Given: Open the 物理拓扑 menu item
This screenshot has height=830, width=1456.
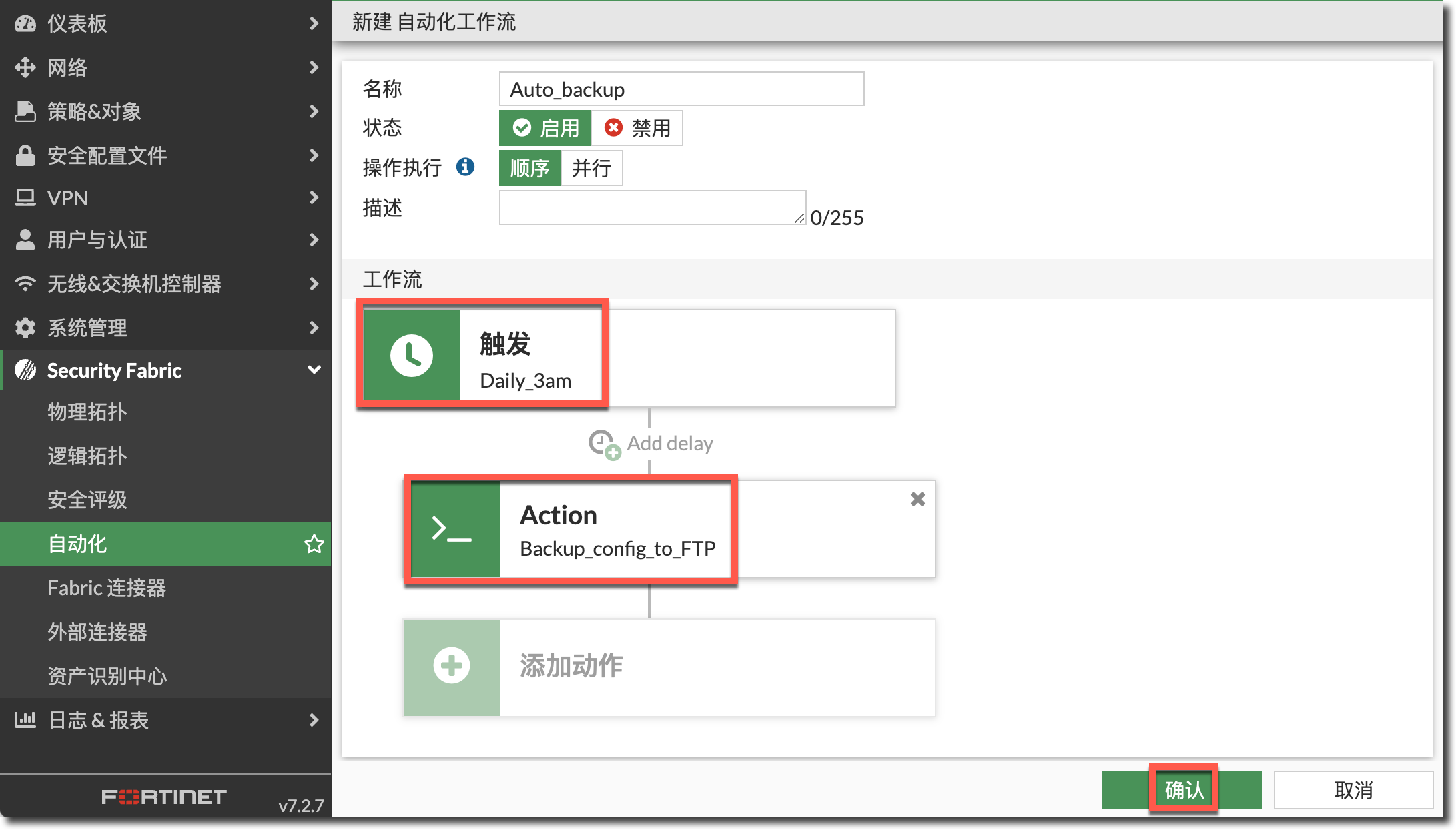Looking at the screenshot, I should (87, 412).
